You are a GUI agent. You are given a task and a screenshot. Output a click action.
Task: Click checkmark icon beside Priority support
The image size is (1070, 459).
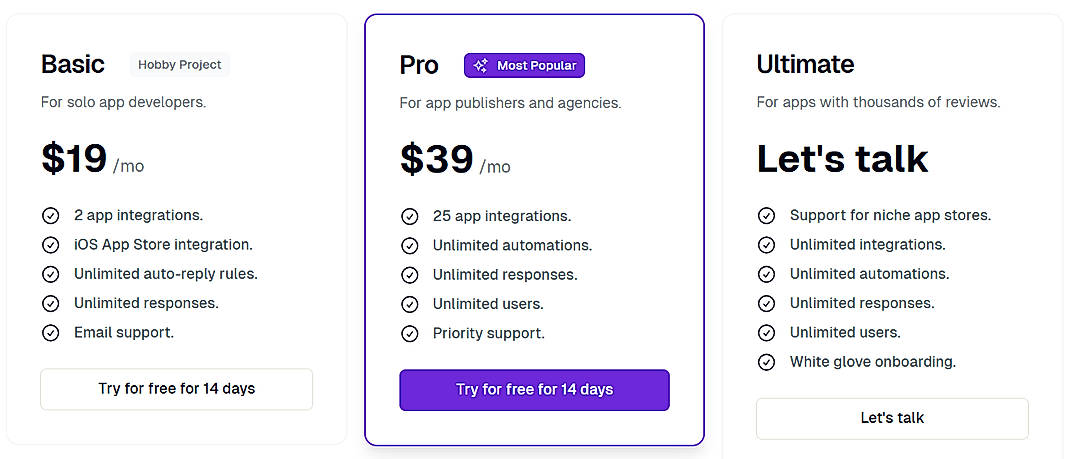409,334
